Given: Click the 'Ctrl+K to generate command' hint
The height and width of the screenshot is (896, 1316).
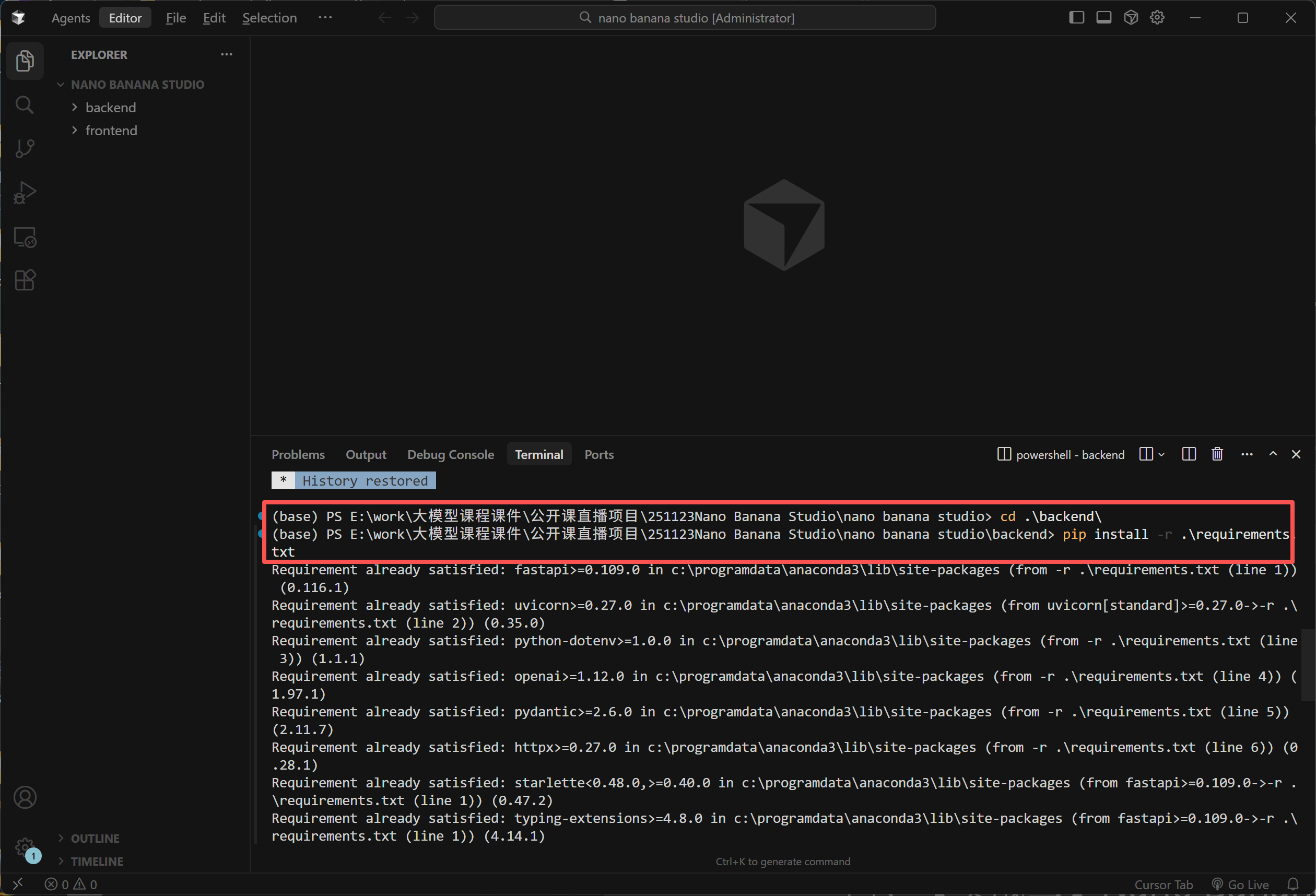Looking at the screenshot, I should [x=783, y=862].
